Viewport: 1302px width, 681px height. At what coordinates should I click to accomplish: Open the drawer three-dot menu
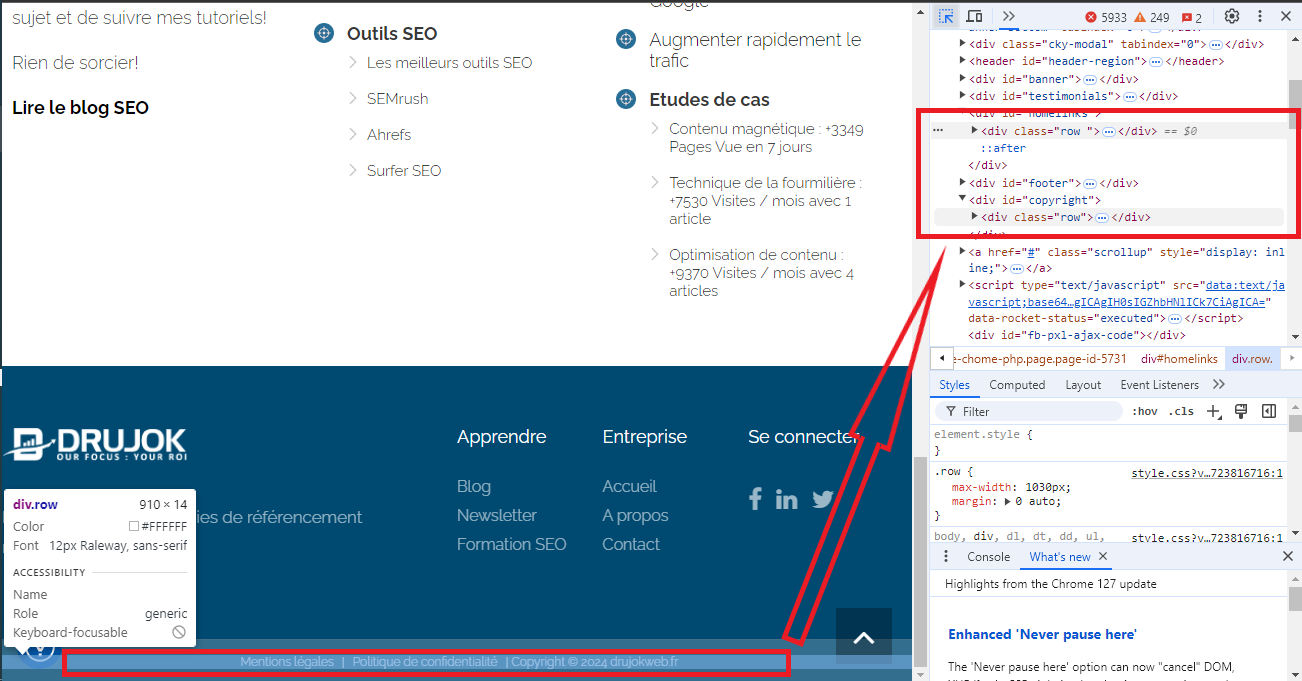pyautogui.click(x=946, y=557)
